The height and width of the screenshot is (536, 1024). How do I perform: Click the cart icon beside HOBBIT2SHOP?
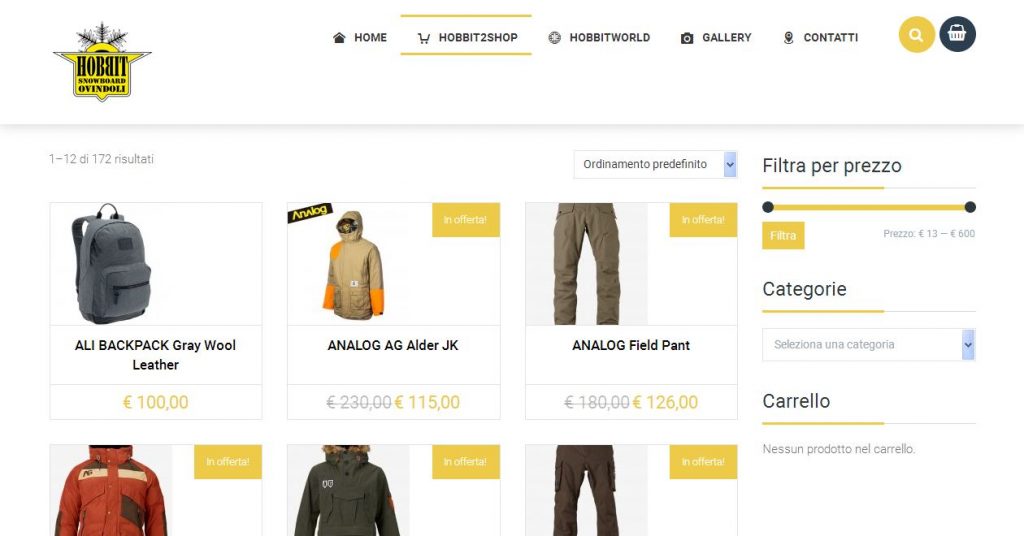pyautogui.click(x=424, y=38)
